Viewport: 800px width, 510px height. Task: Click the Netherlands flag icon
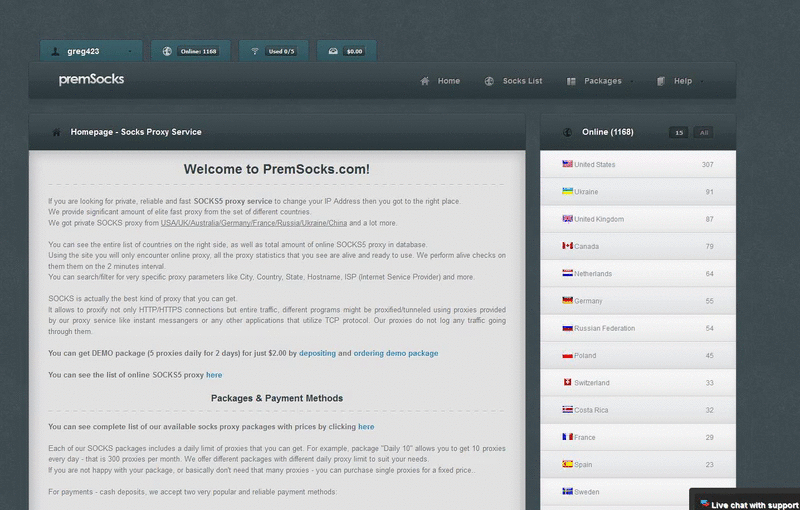click(567, 273)
